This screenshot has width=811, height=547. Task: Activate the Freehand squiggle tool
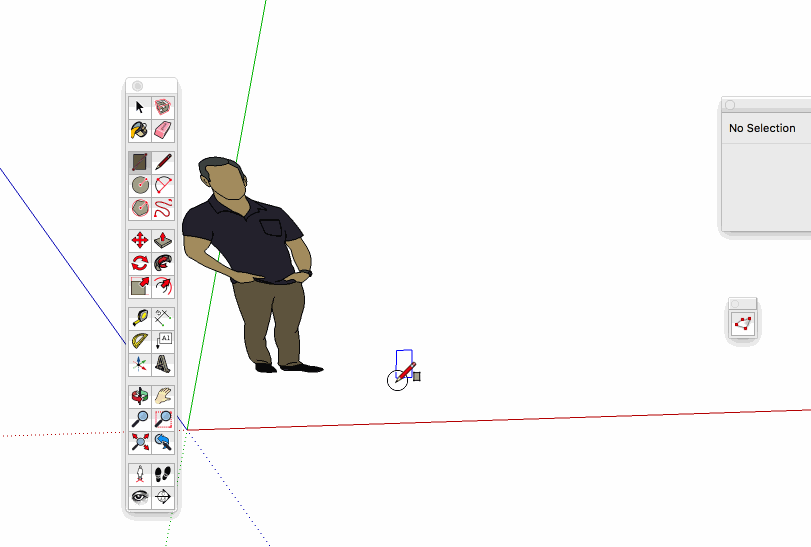[163, 208]
